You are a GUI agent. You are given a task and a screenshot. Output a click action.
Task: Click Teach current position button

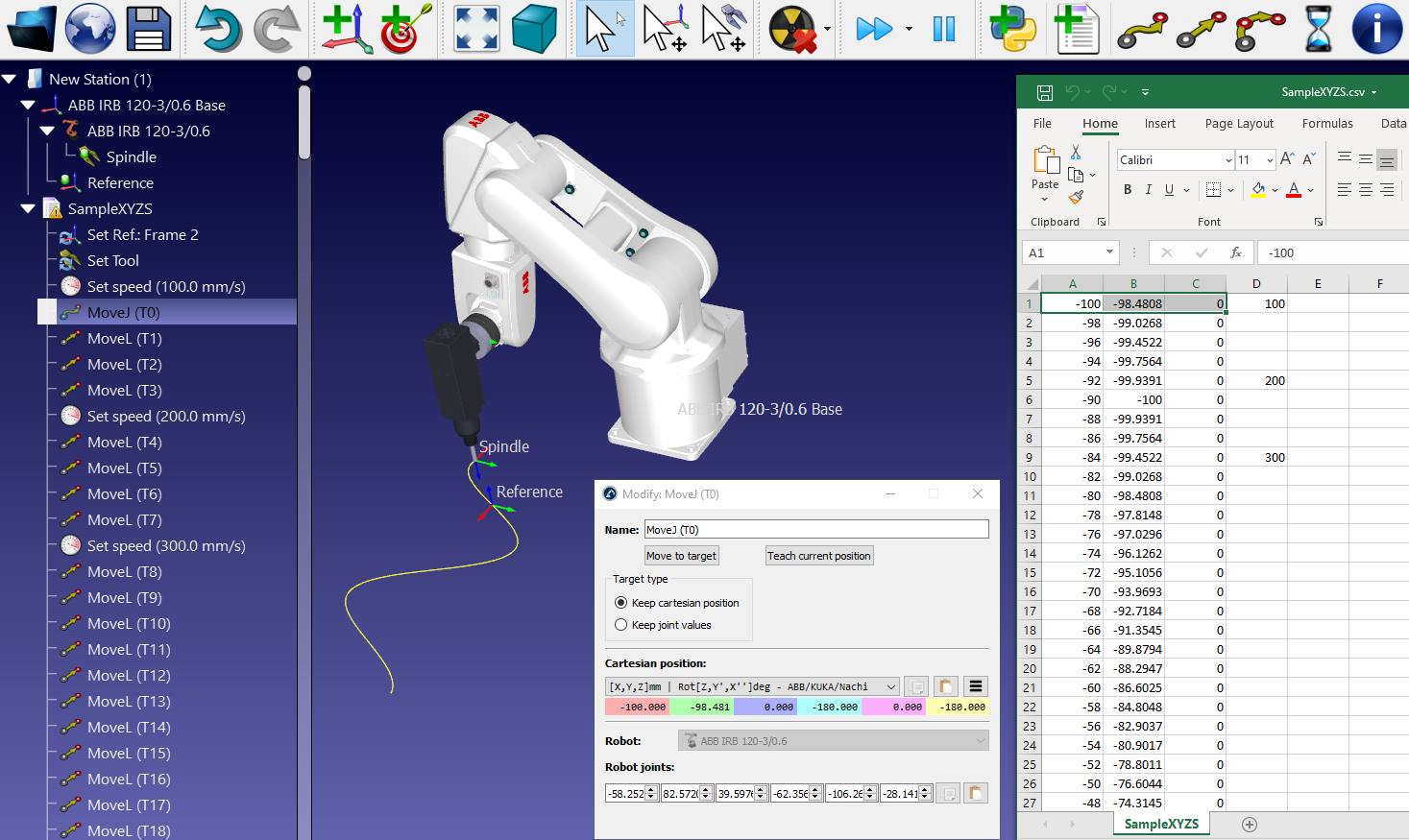pyautogui.click(x=818, y=556)
